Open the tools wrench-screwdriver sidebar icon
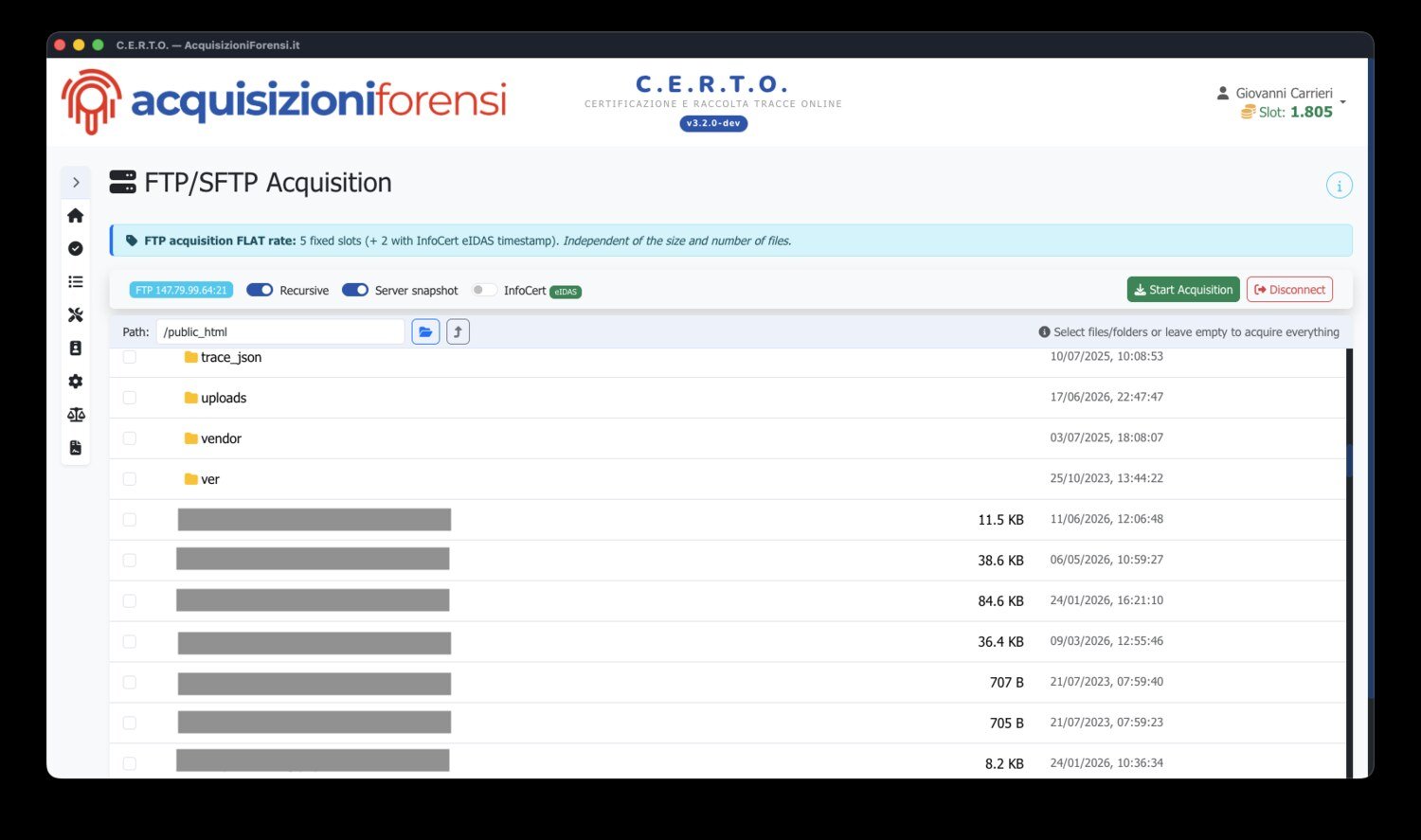Image resolution: width=1421 pixels, height=840 pixels. click(x=76, y=315)
